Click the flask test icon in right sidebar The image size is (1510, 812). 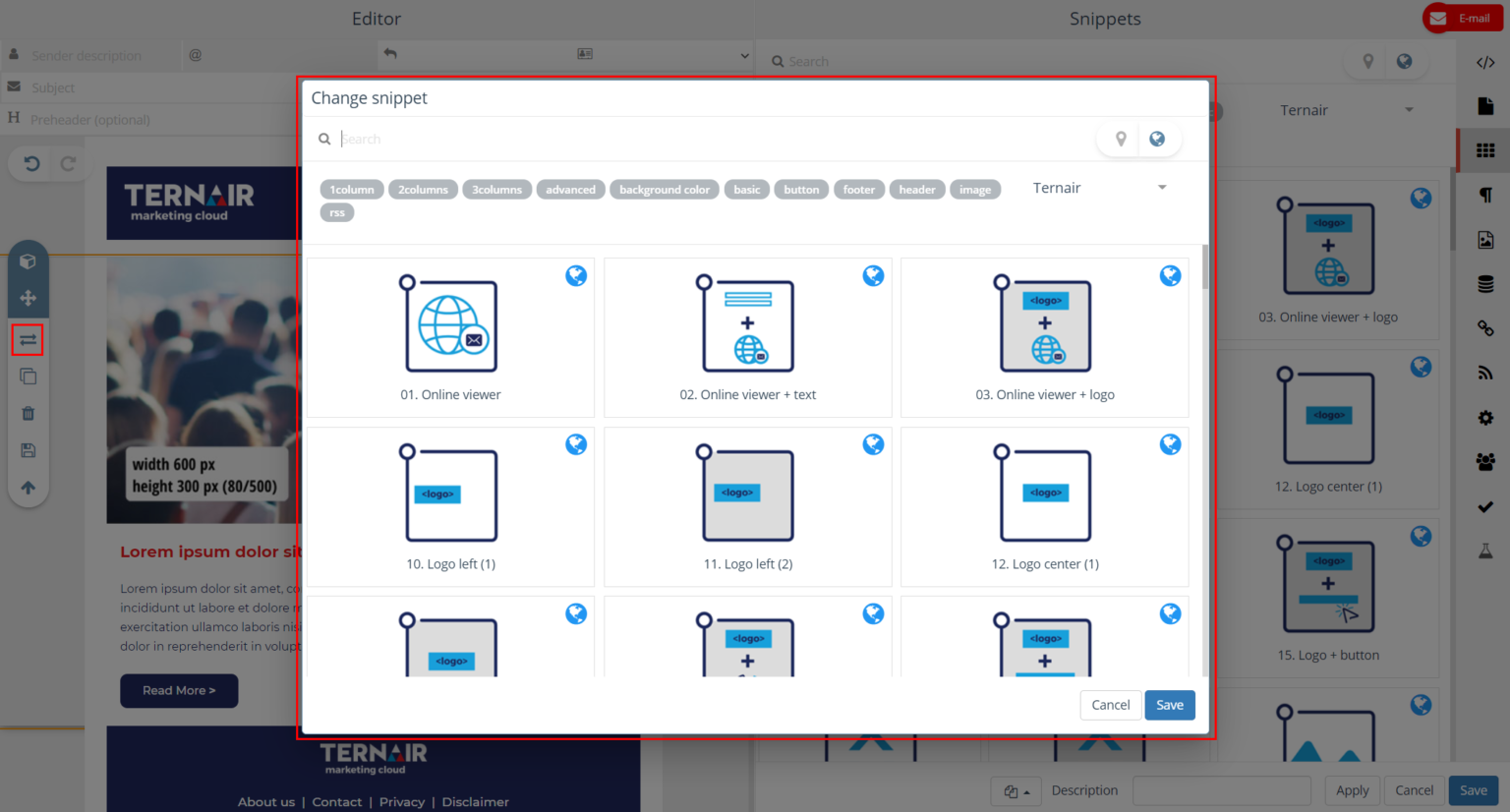pos(1485,551)
